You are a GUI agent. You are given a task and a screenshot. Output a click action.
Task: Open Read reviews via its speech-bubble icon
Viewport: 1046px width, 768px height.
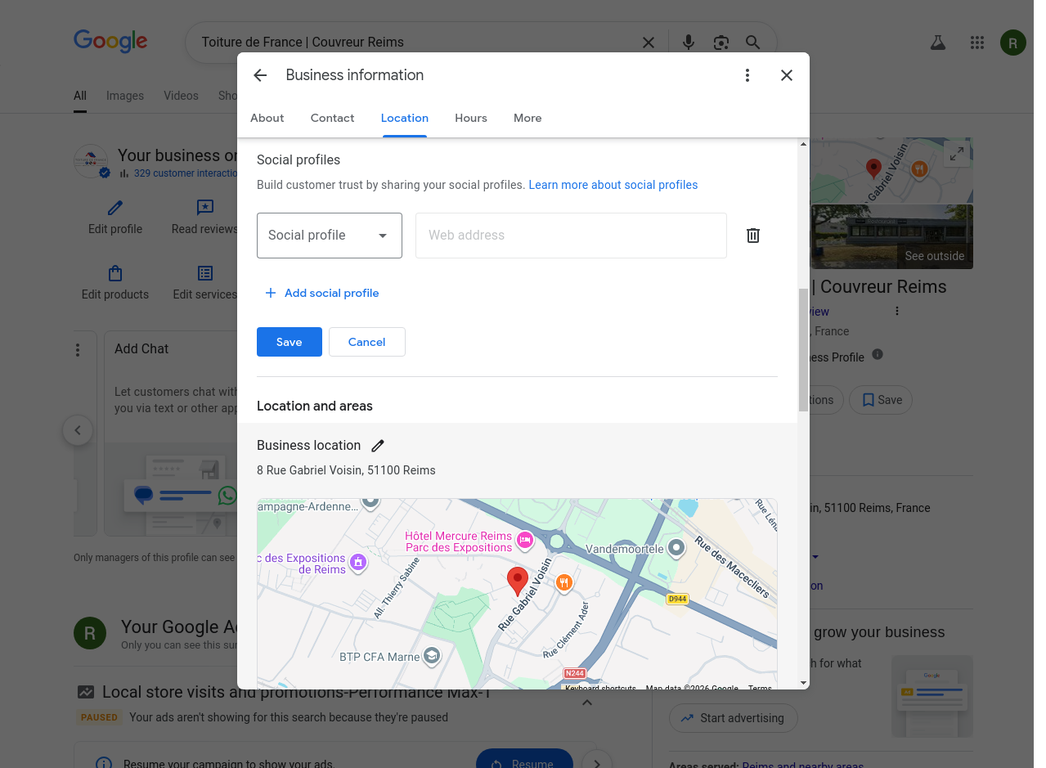(x=204, y=206)
